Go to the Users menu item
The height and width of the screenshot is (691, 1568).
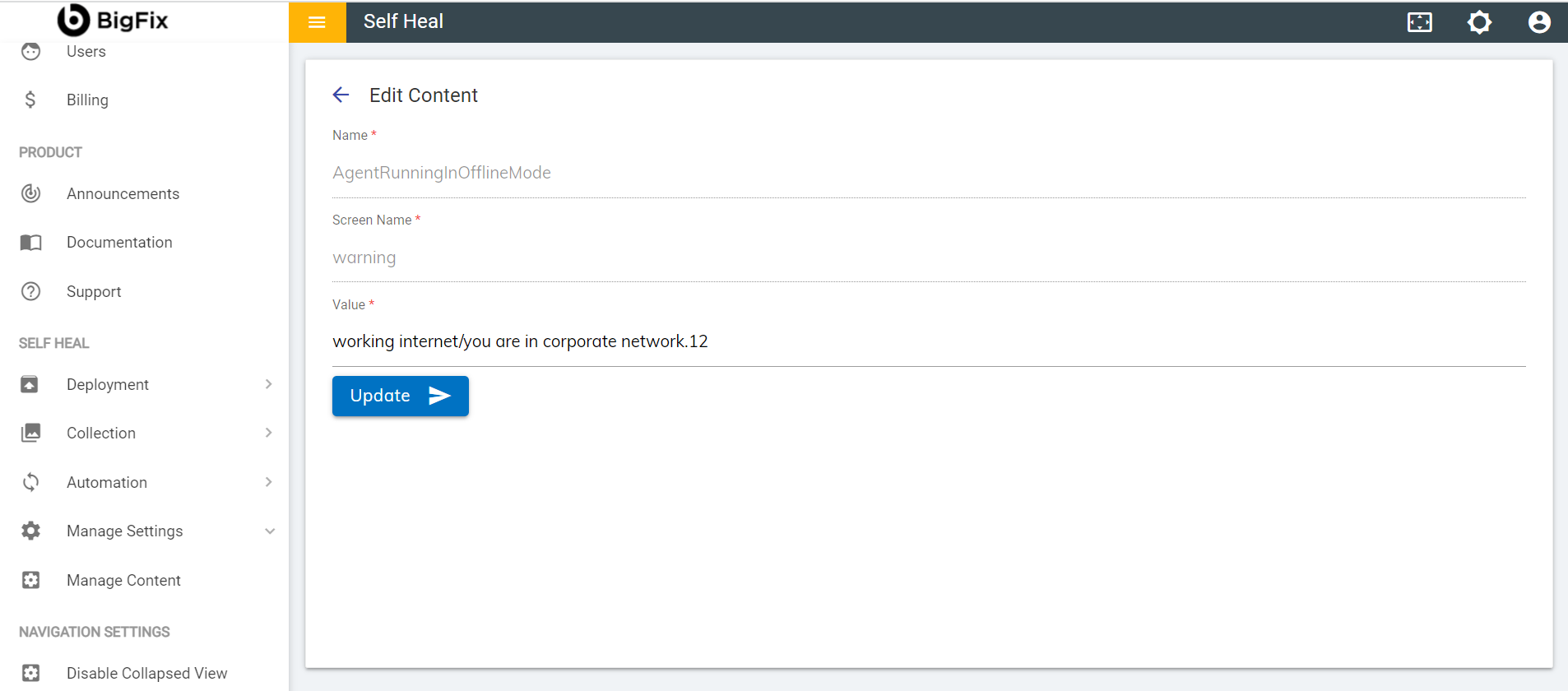tap(86, 52)
